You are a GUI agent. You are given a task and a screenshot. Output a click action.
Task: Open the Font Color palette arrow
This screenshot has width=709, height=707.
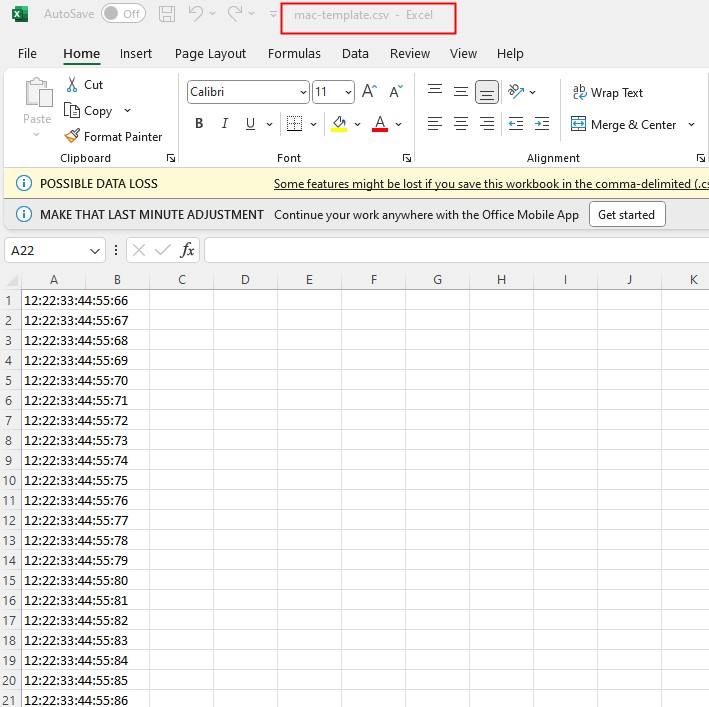point(398,124)
